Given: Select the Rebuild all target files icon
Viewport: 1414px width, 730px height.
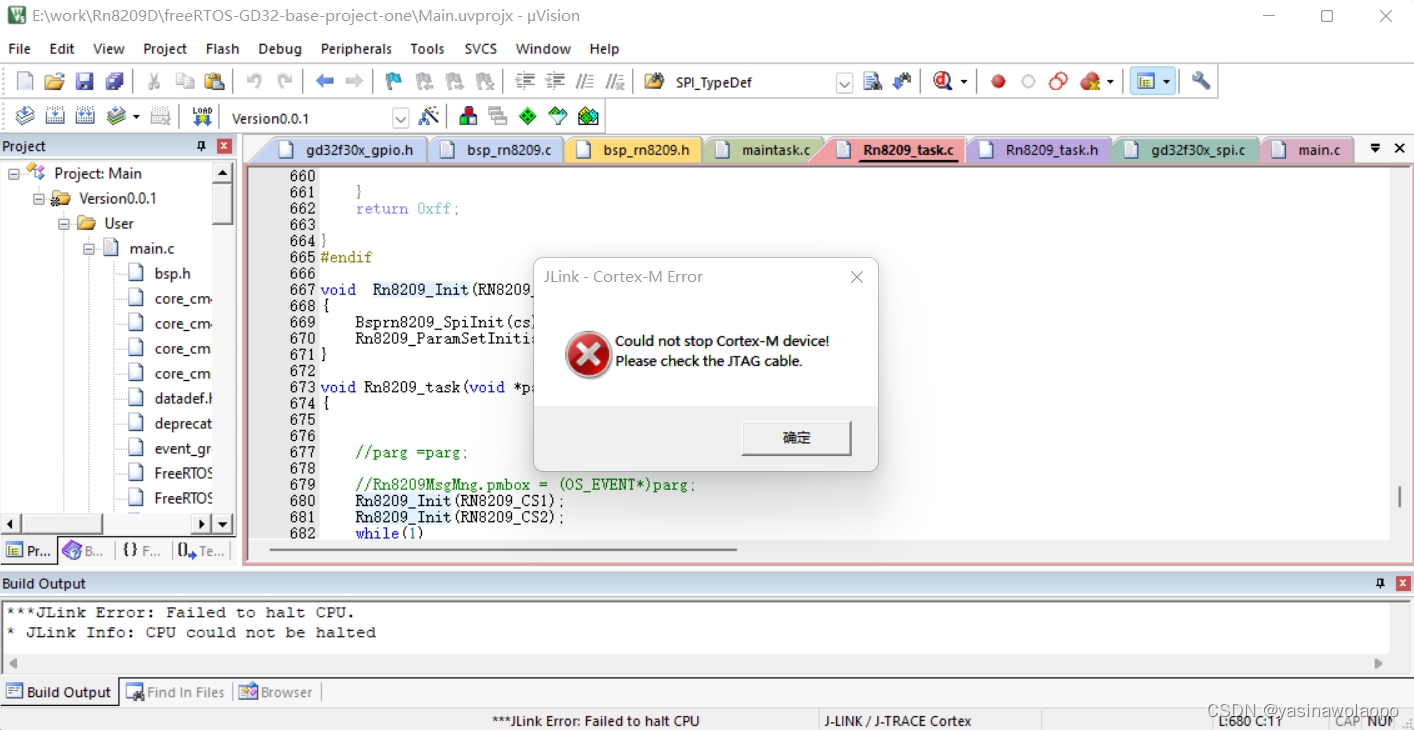Looking at the screenshot, I should click(x=85, y=115).
